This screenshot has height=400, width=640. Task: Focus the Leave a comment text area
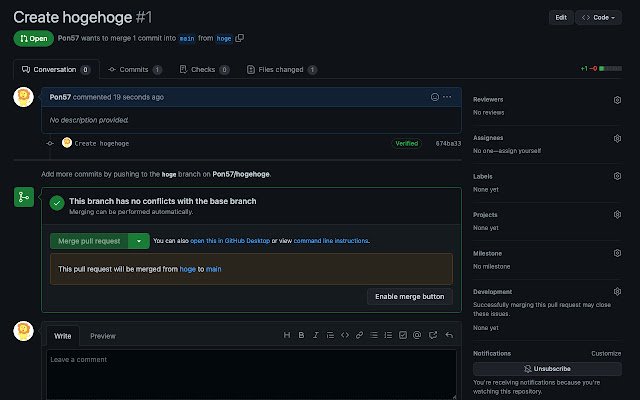coord(251,375)
